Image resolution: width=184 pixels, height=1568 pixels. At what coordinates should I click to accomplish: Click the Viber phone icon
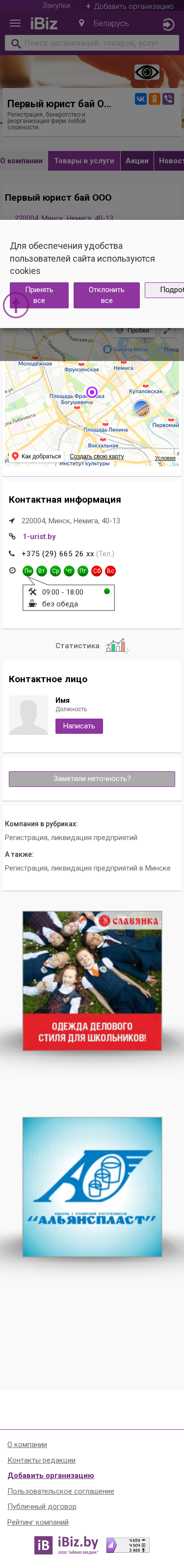point(168,98)
